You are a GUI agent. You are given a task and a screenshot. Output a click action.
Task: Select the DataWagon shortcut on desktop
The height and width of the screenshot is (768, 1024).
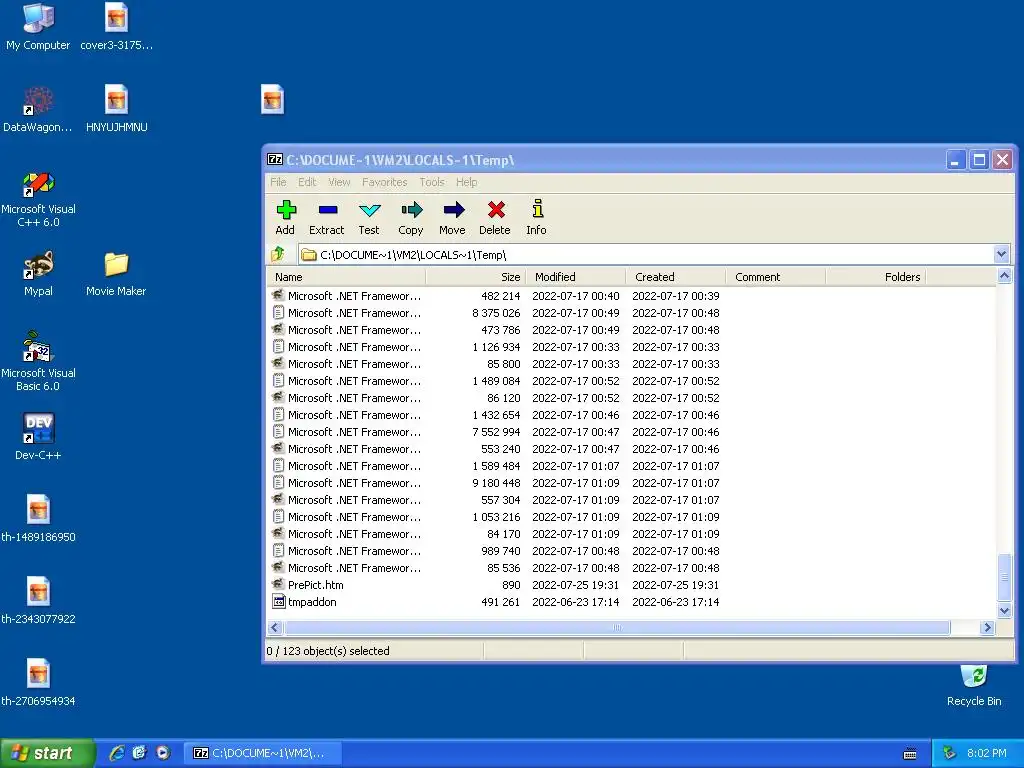(x=38, y=108)
